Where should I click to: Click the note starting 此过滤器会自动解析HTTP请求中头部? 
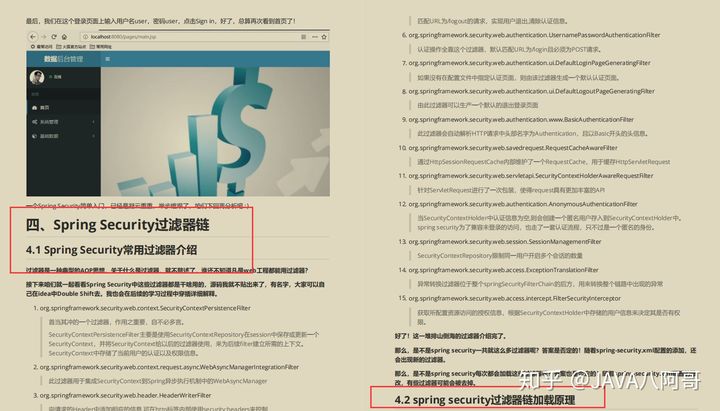(533, 134)
